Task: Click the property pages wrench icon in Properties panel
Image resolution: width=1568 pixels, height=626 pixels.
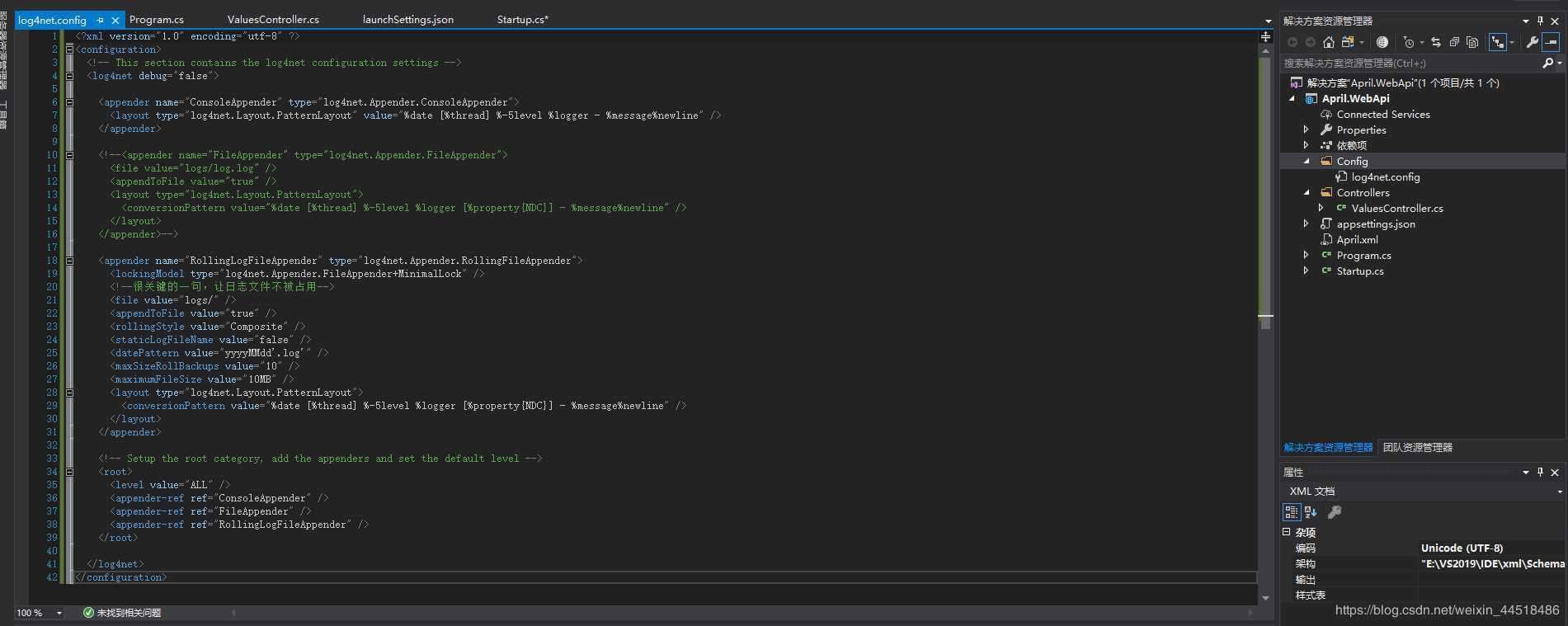Action: (x=1335, y=512)
